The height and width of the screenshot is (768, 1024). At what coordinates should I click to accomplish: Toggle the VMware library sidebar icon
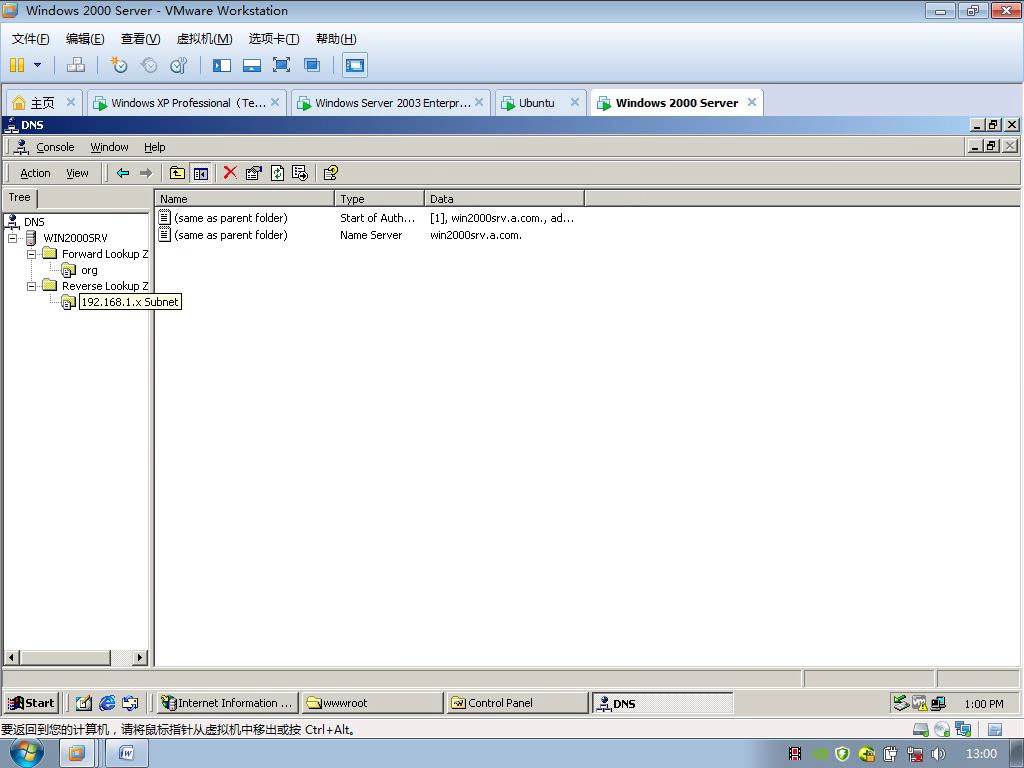pos(222,65)
